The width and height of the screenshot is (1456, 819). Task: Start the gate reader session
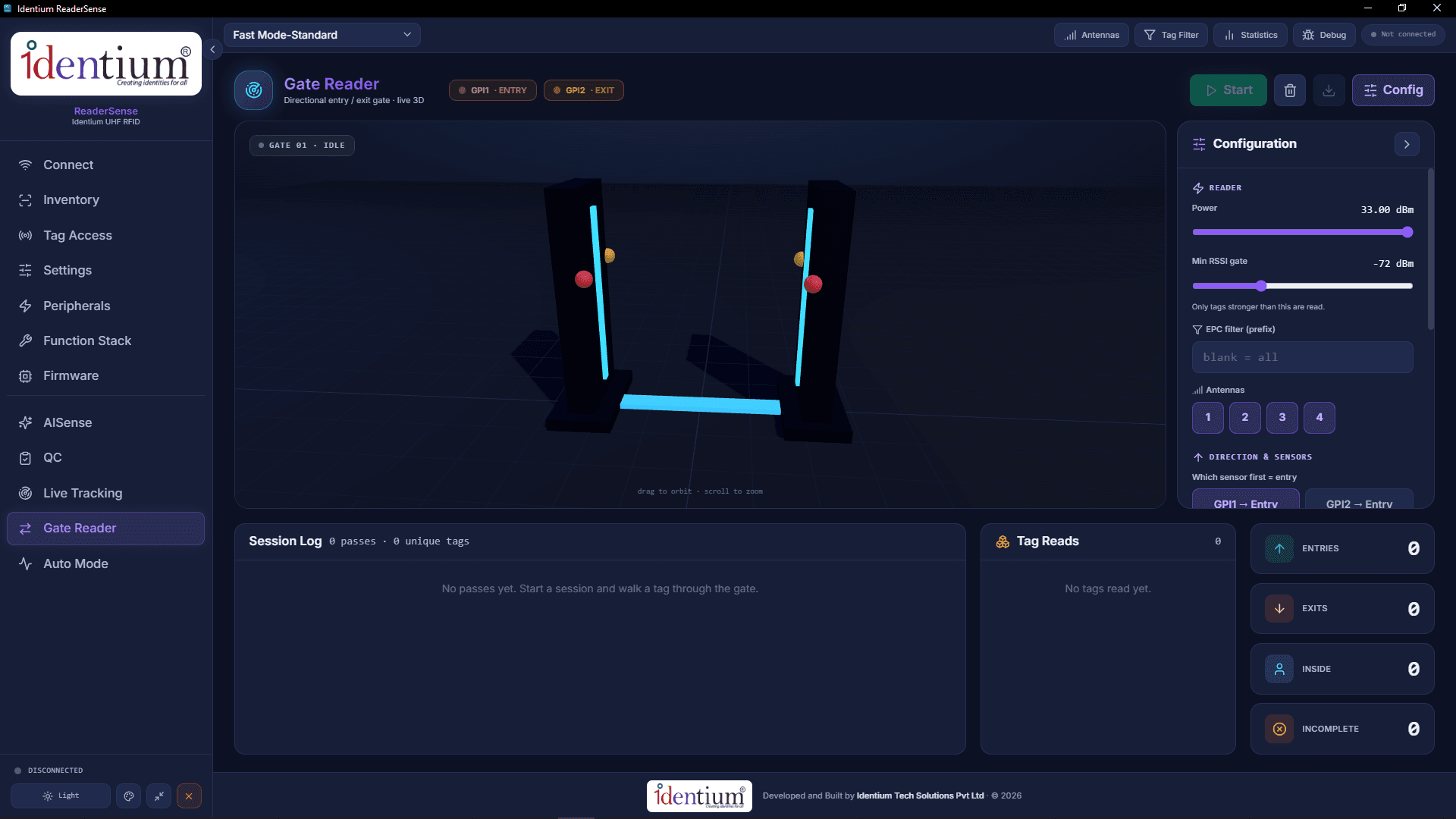pyautogui.click(x=1228, y=90)
